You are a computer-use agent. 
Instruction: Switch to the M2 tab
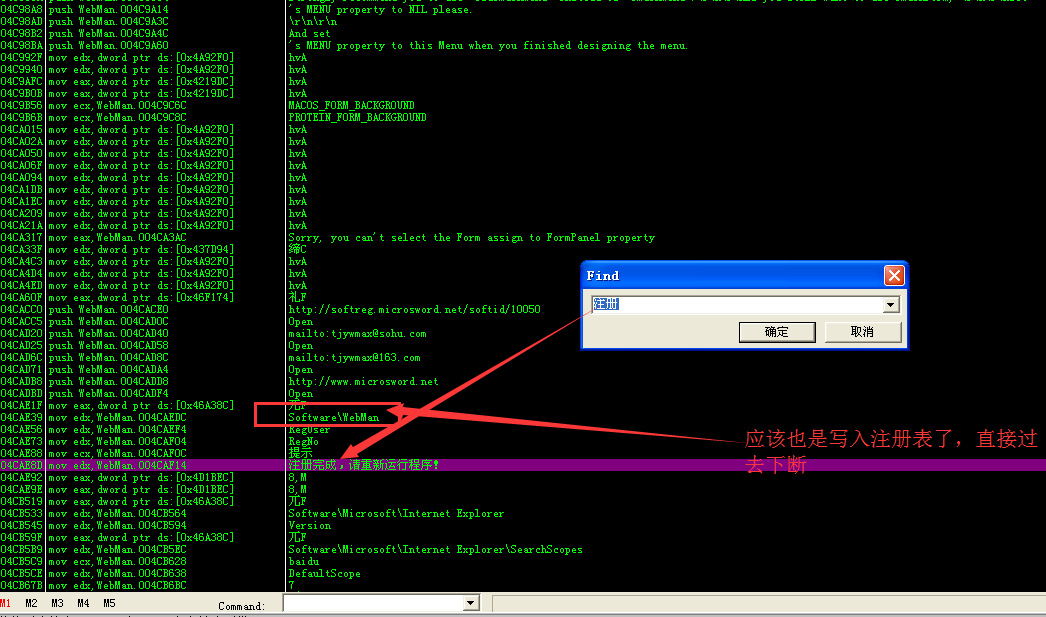pos(32,604)
